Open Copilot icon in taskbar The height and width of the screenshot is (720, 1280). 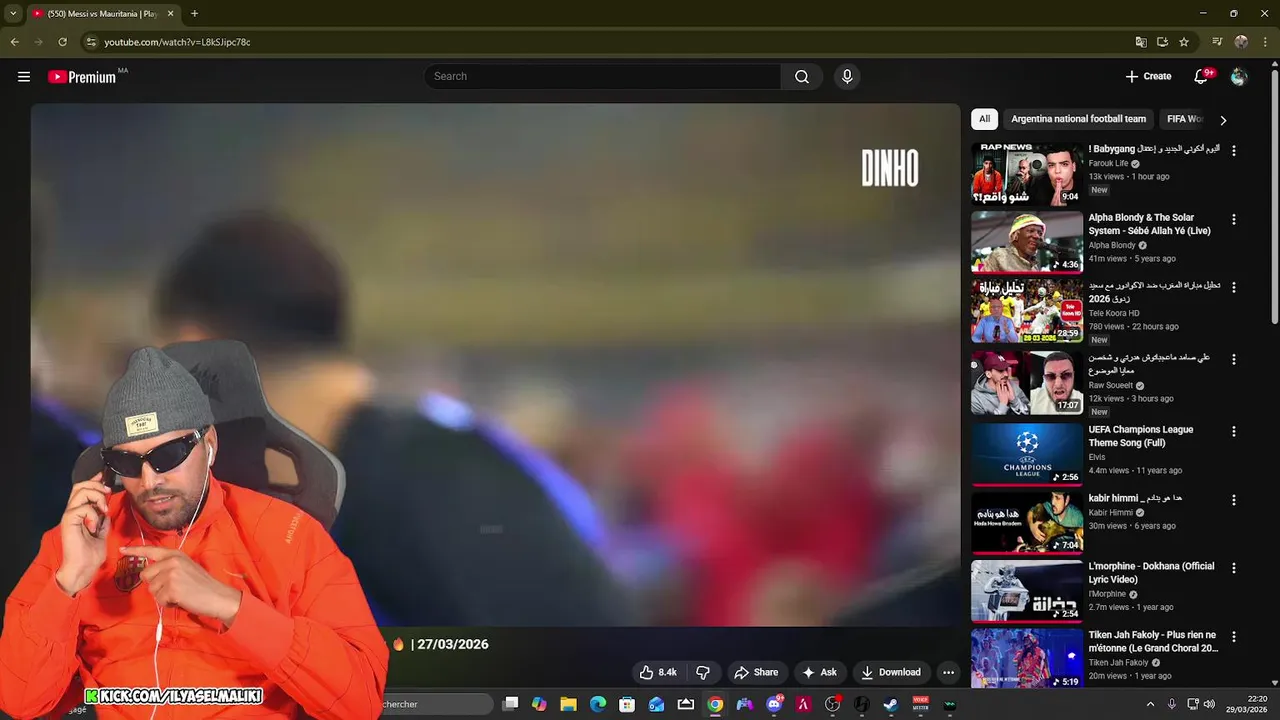[539, 704]
